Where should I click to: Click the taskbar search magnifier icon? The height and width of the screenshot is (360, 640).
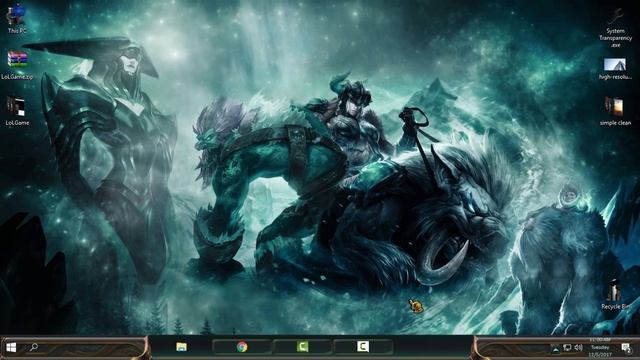34,347
